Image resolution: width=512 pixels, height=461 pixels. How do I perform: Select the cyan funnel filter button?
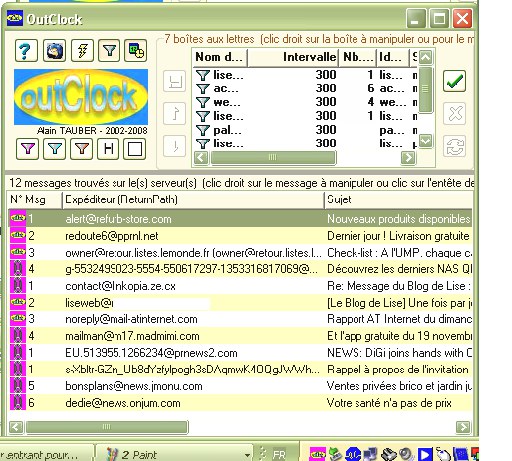point(55,149)
